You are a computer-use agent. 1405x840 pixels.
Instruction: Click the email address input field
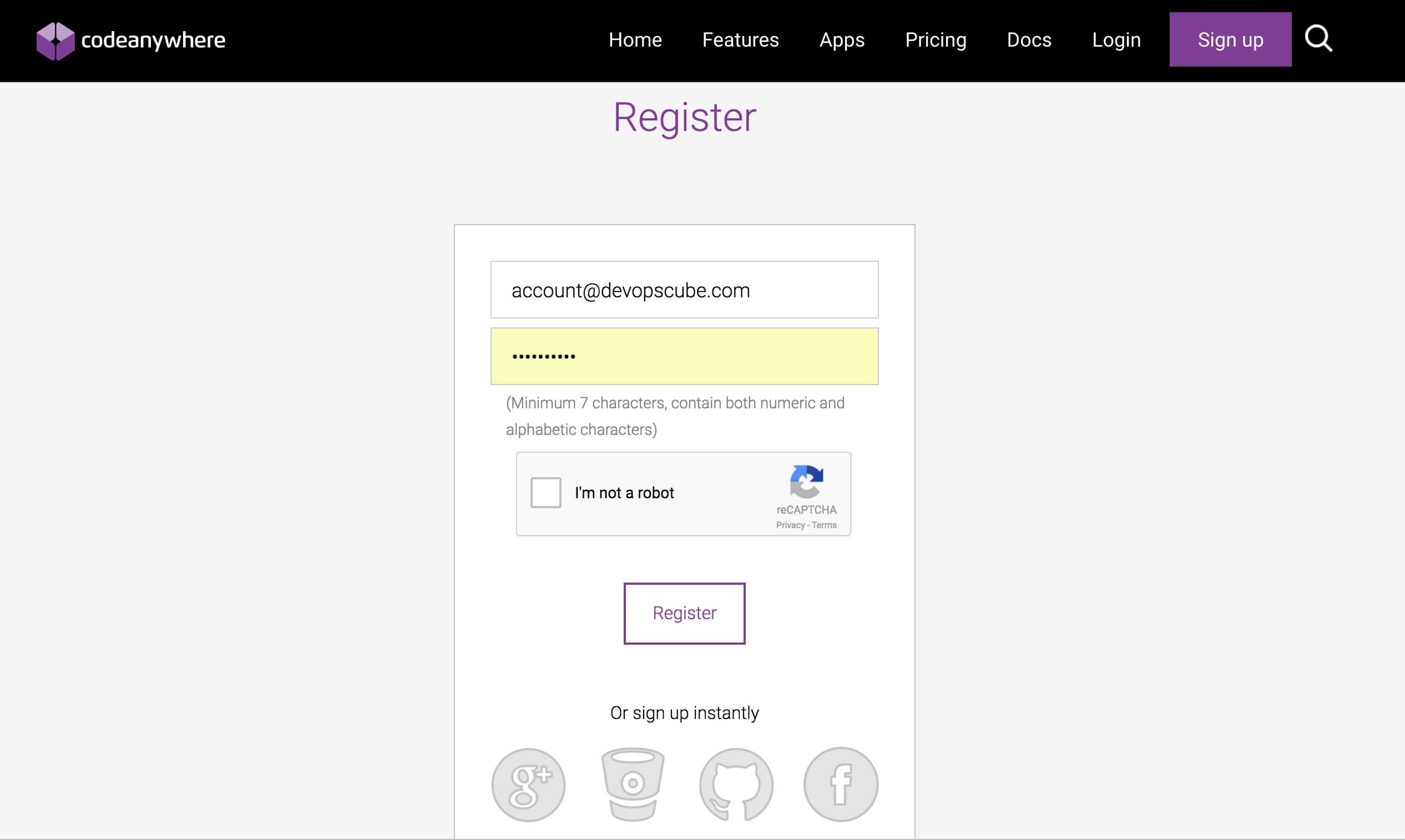click(684, 290)
